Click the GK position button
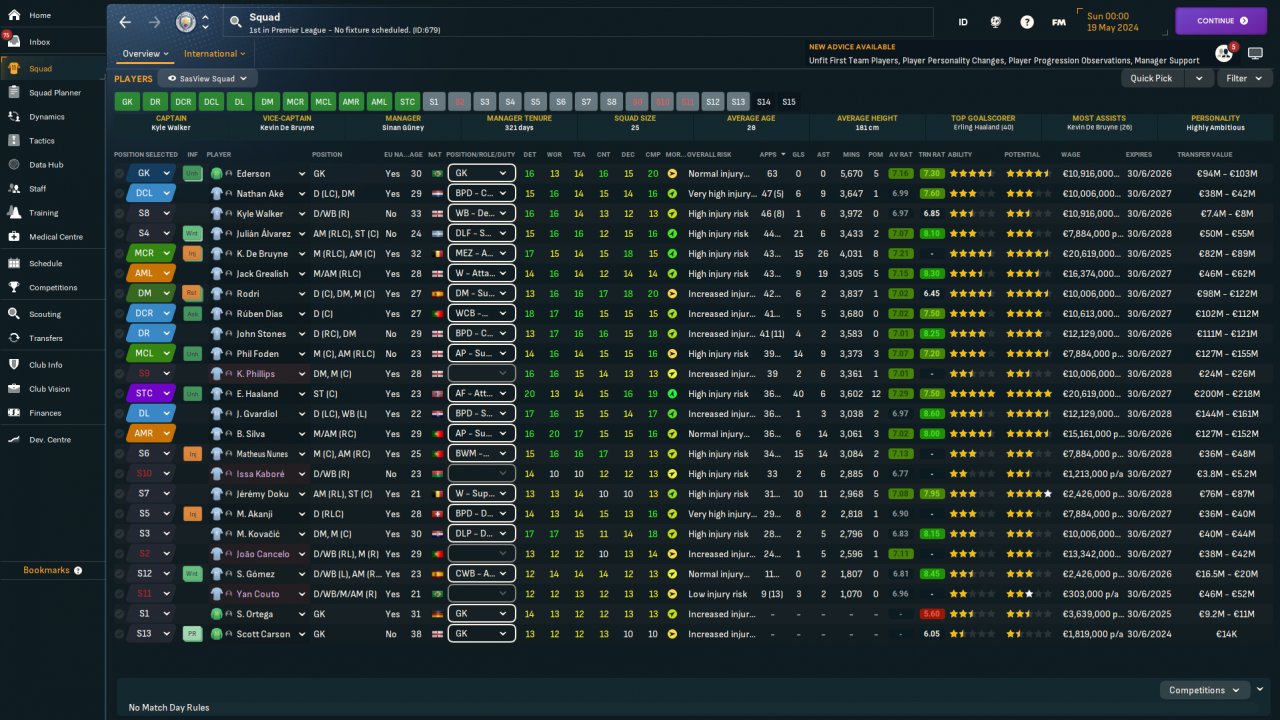 coord(127,102)
